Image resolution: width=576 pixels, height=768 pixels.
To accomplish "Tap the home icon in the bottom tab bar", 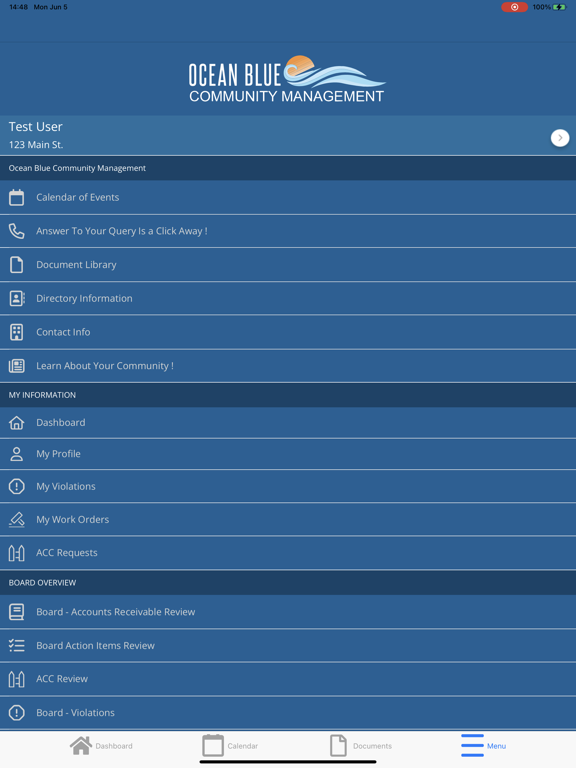I will (x=81, y=745).
